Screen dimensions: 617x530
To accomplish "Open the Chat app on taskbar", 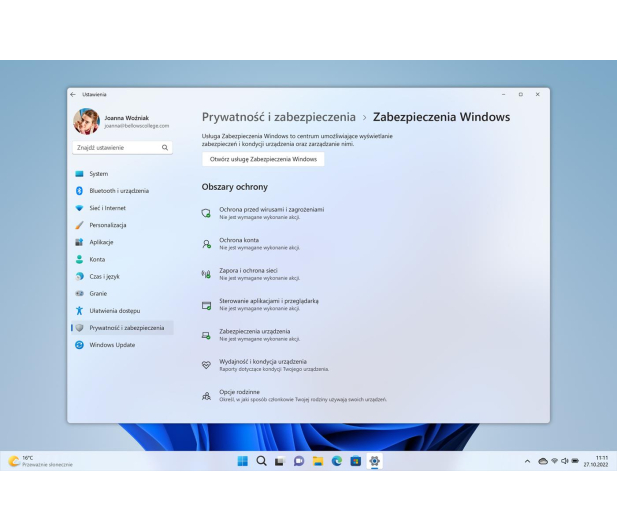I will (299, 461).
